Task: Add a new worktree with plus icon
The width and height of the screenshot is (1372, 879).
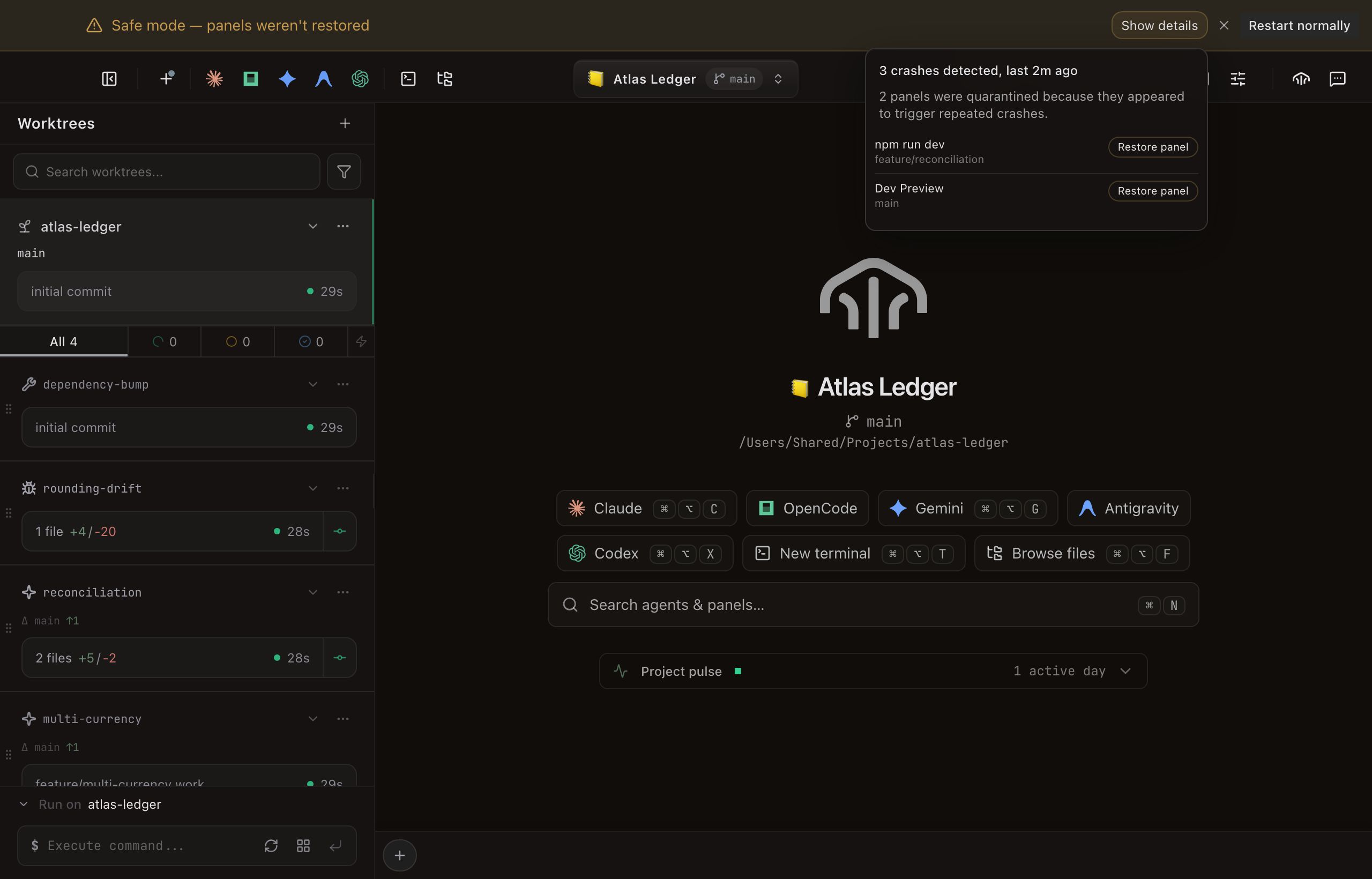Action: (345, 123)
